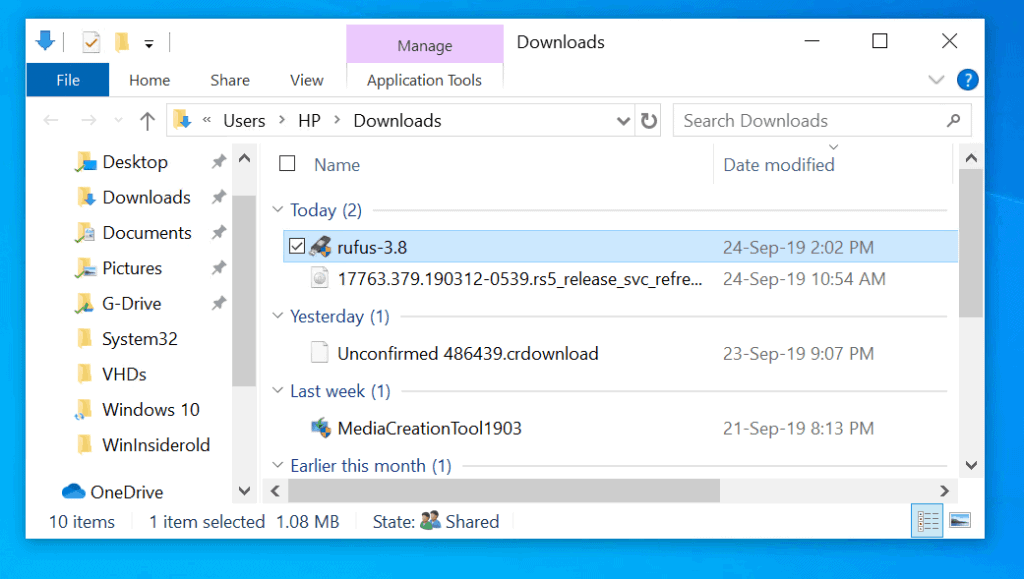This screenshot has height=579, width=1024.
Task: Open Documents in the navigation pane
Action: point(147,232)
